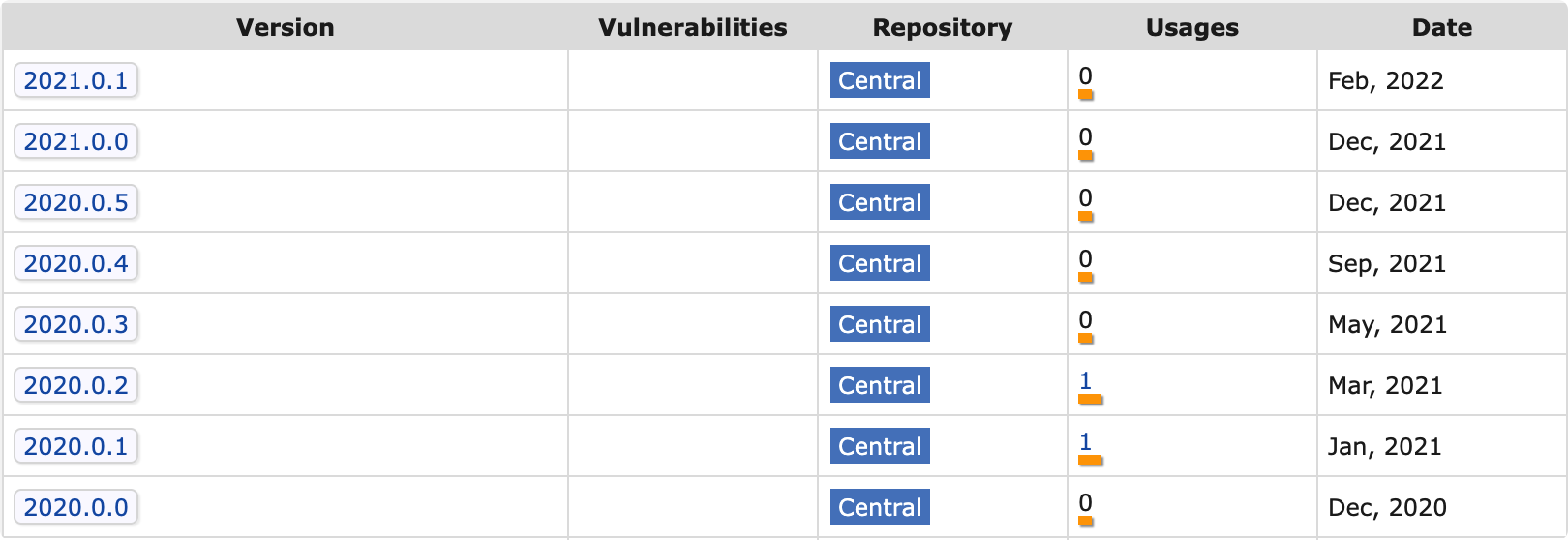
Task: Open version 2020.0.2 link
Action: point(75,385)
